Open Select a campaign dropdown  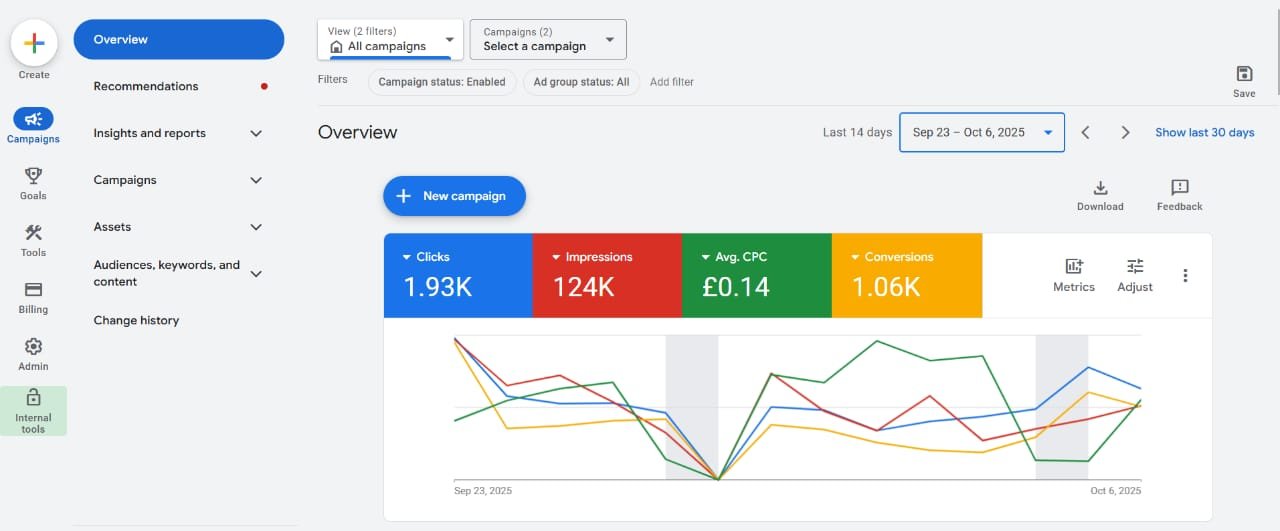548,40
